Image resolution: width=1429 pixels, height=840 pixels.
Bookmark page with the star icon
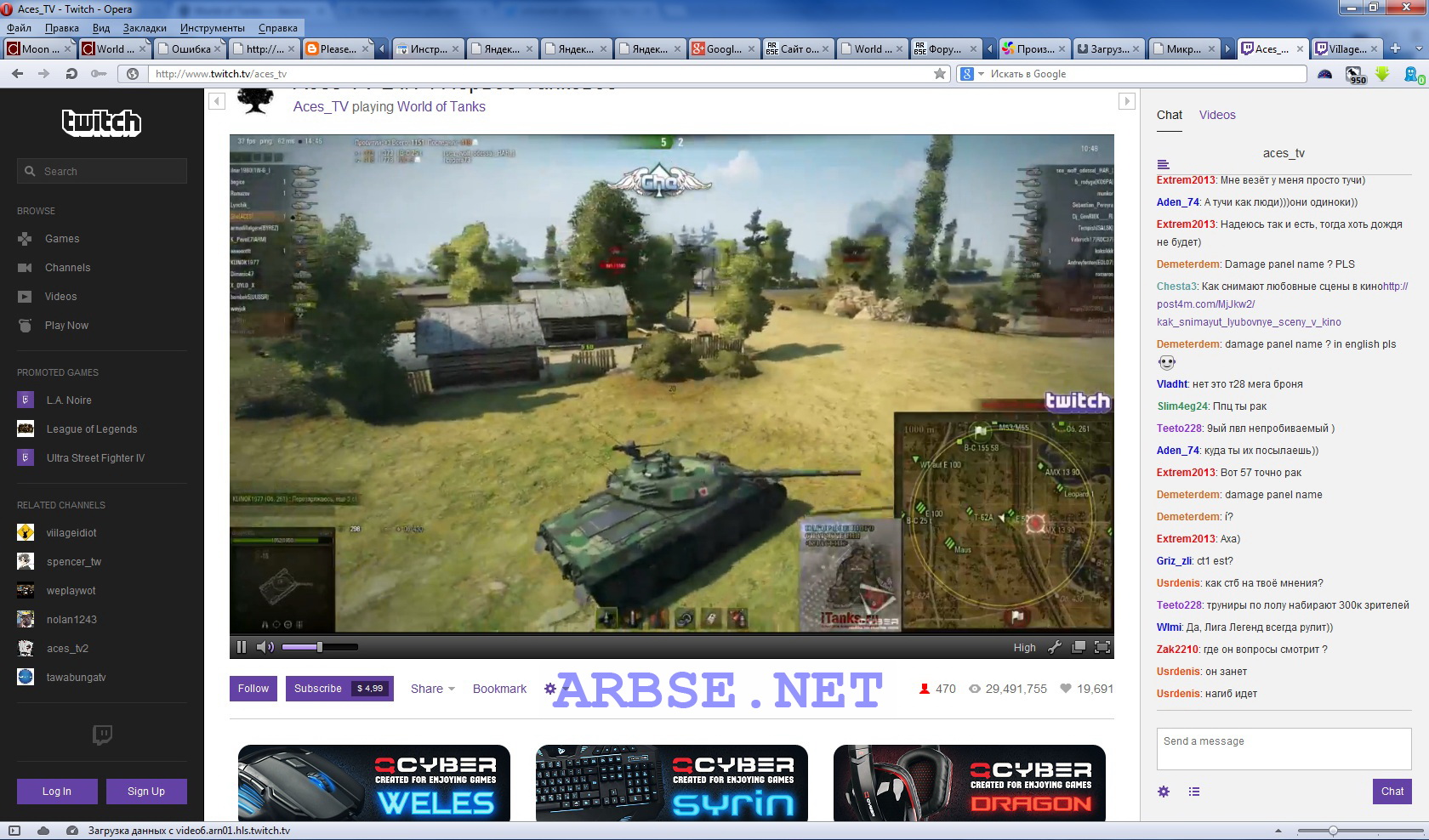940,74
